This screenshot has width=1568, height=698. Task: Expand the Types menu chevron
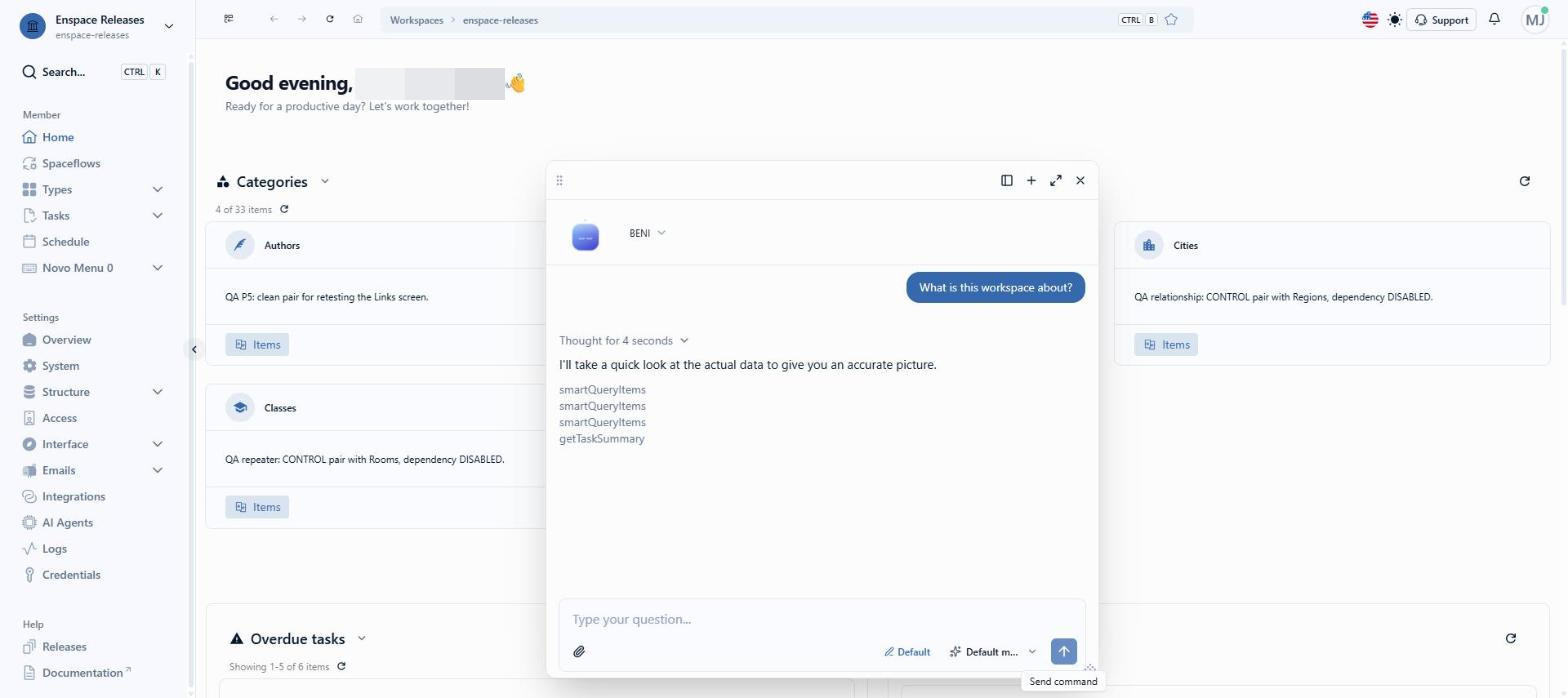point(157,189)
